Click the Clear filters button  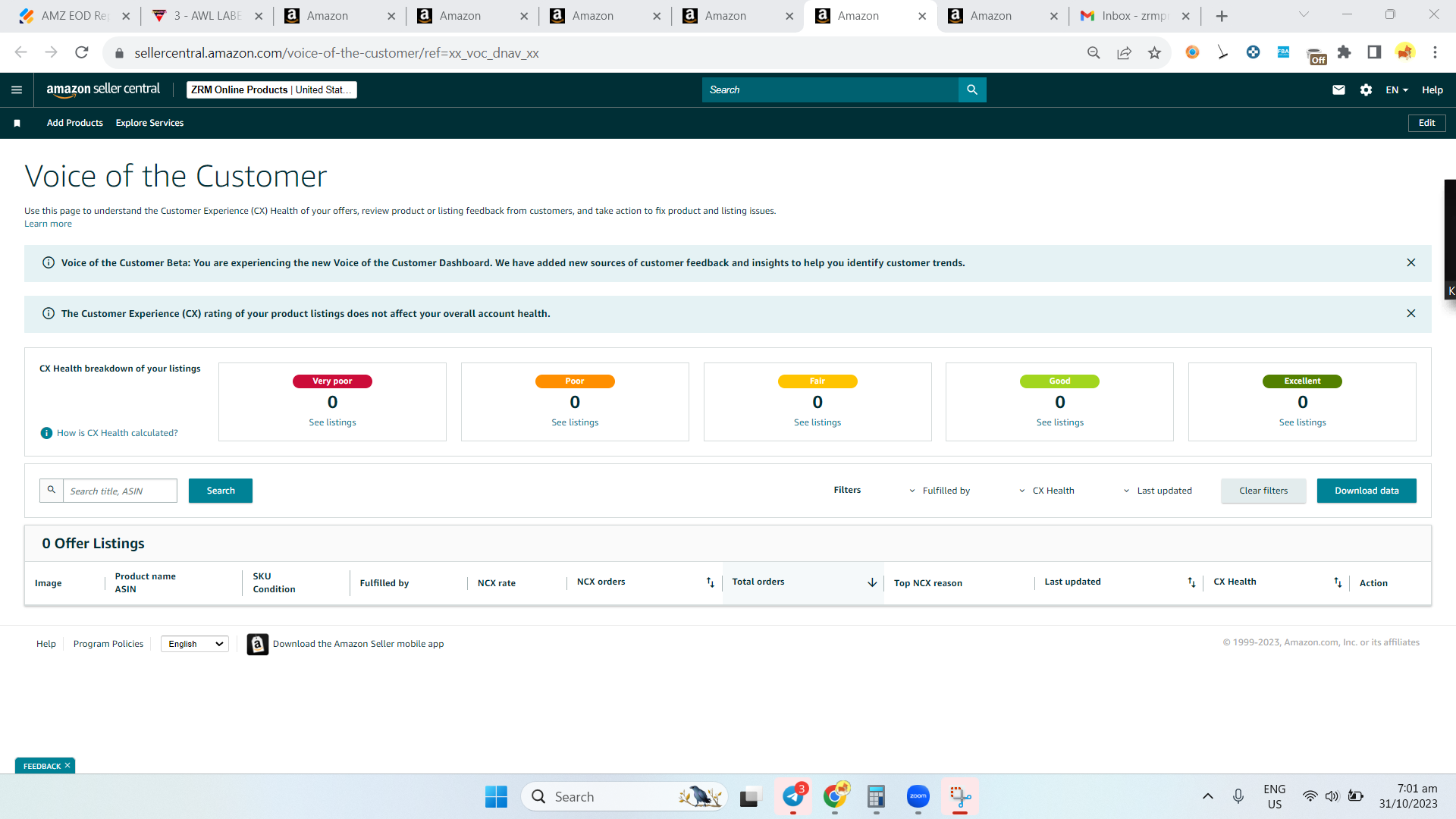coord(1263,491)
